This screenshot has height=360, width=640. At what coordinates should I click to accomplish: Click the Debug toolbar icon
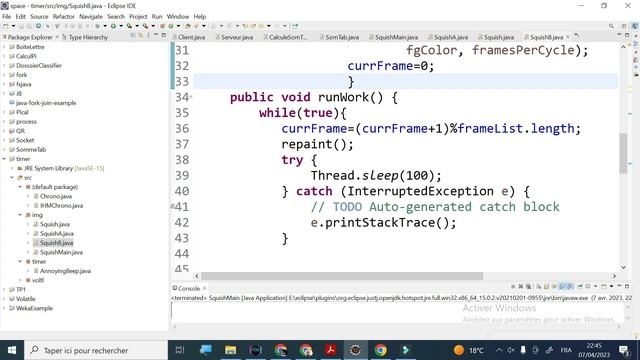click(97, 26)
